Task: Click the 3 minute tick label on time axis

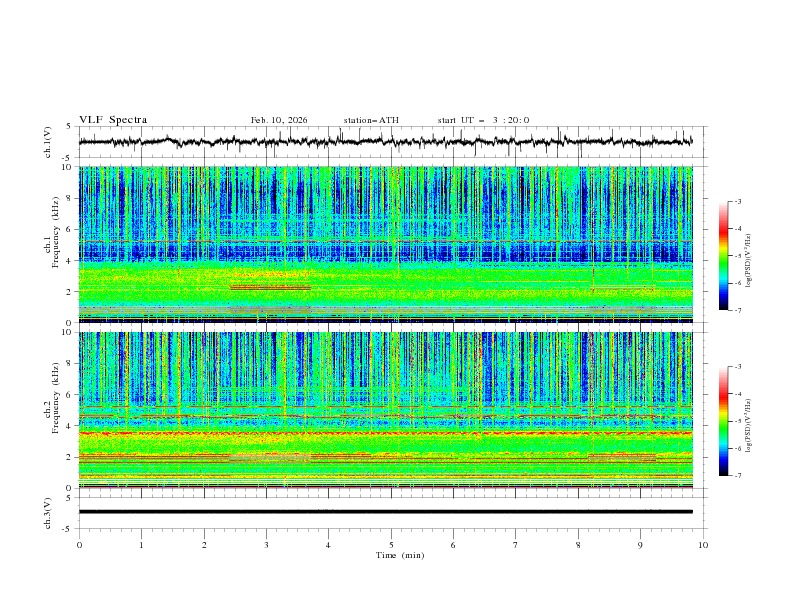Action: pyautogui.click(x=266, y=544)
